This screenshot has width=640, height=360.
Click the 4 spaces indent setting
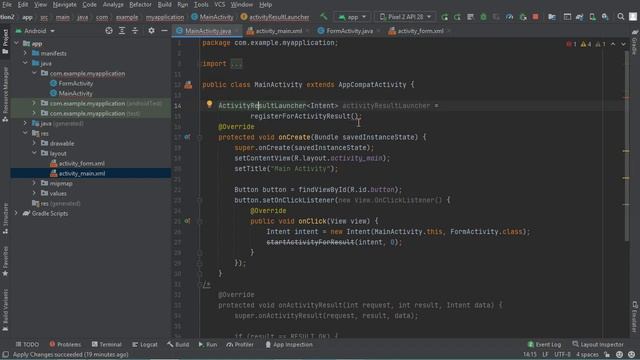pos(587,355)
